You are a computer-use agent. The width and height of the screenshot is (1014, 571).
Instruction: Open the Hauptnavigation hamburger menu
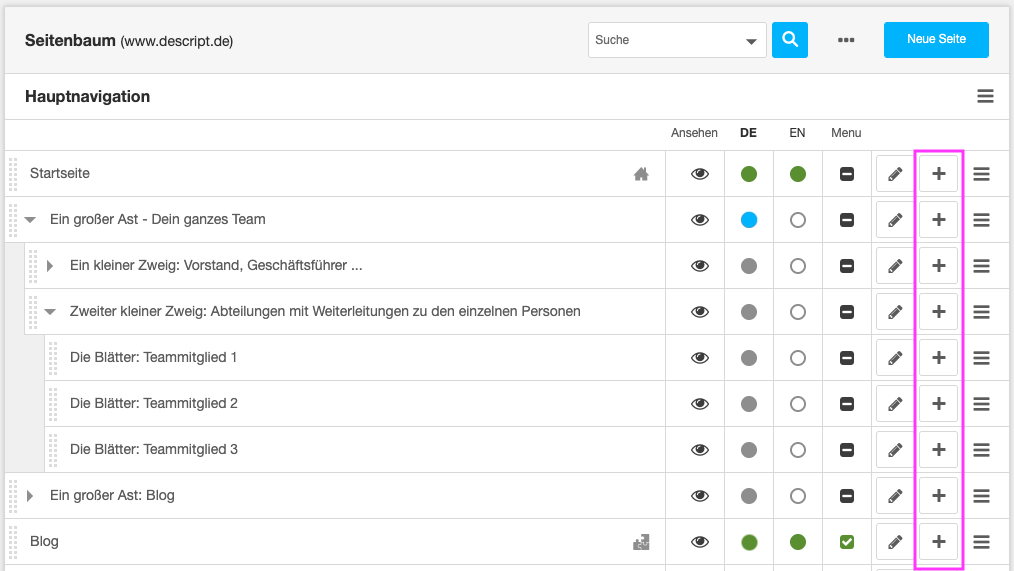(985, 96)
